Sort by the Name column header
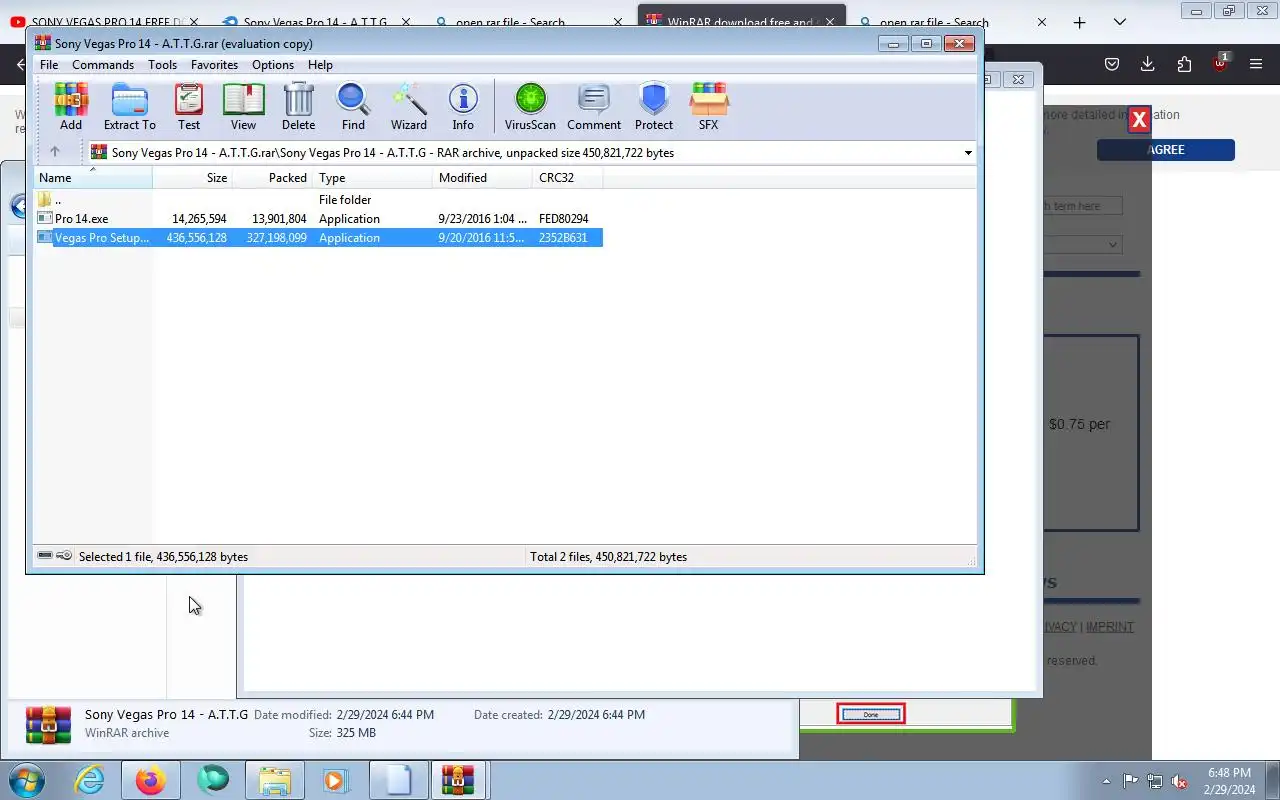The width and height of the screenshot is (1280, 800). click(x=93, y=178)
